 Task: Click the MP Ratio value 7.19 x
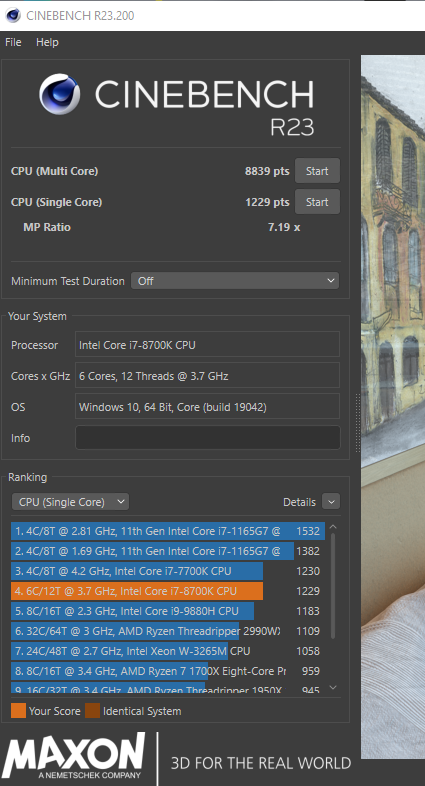[x=284, y=228]
